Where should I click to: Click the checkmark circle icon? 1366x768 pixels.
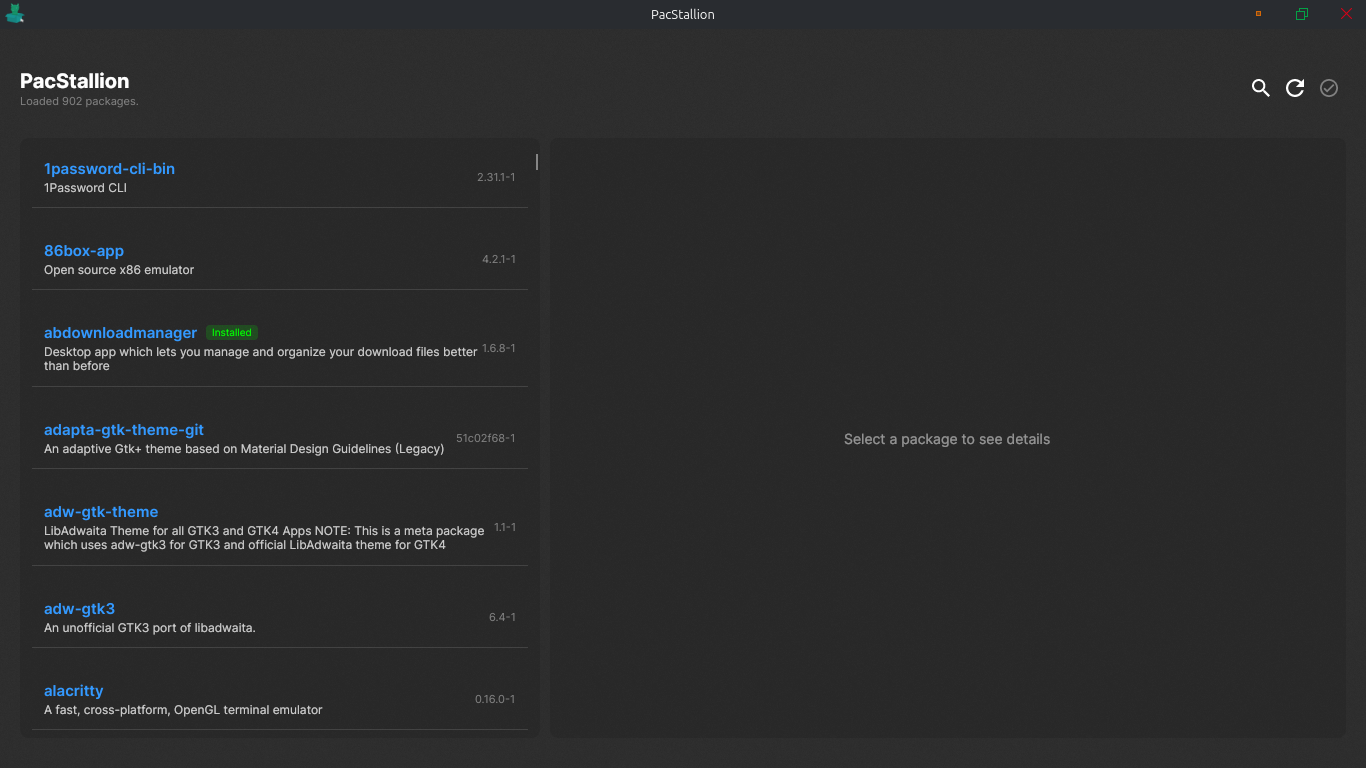[x=1329, y=88]
